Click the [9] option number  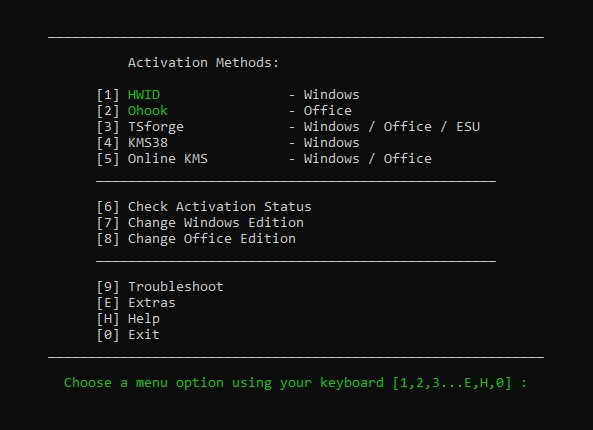pyautogui.click(x=108, y=286)
